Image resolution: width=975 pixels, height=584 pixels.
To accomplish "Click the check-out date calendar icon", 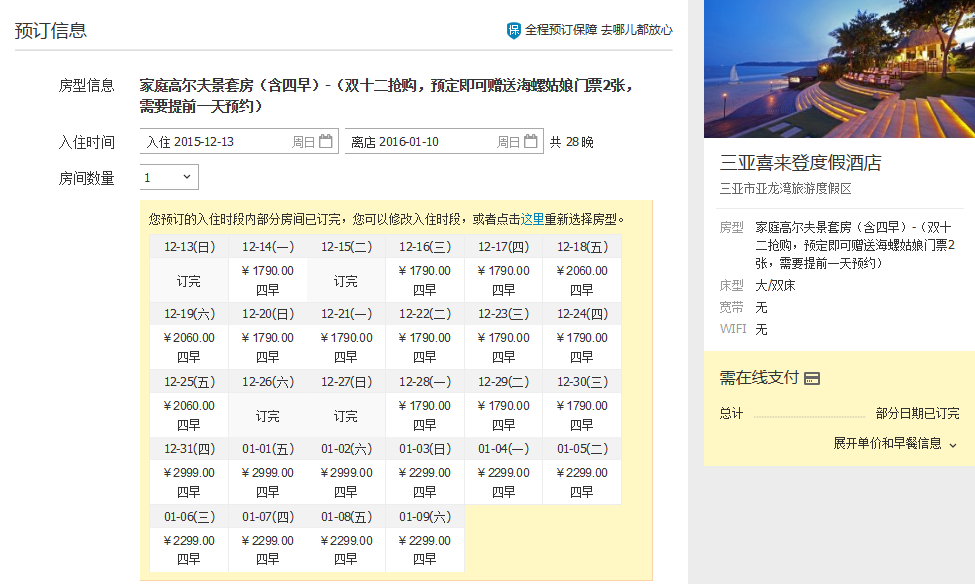I will coord(531,142).
